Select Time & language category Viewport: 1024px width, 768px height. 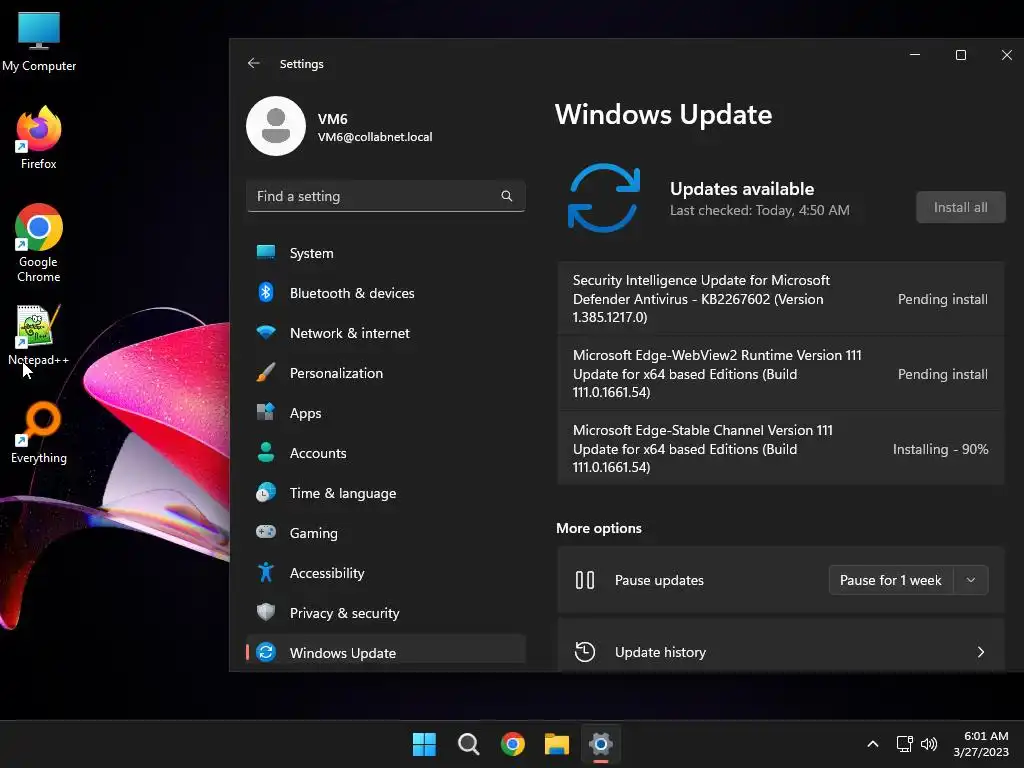386,492
